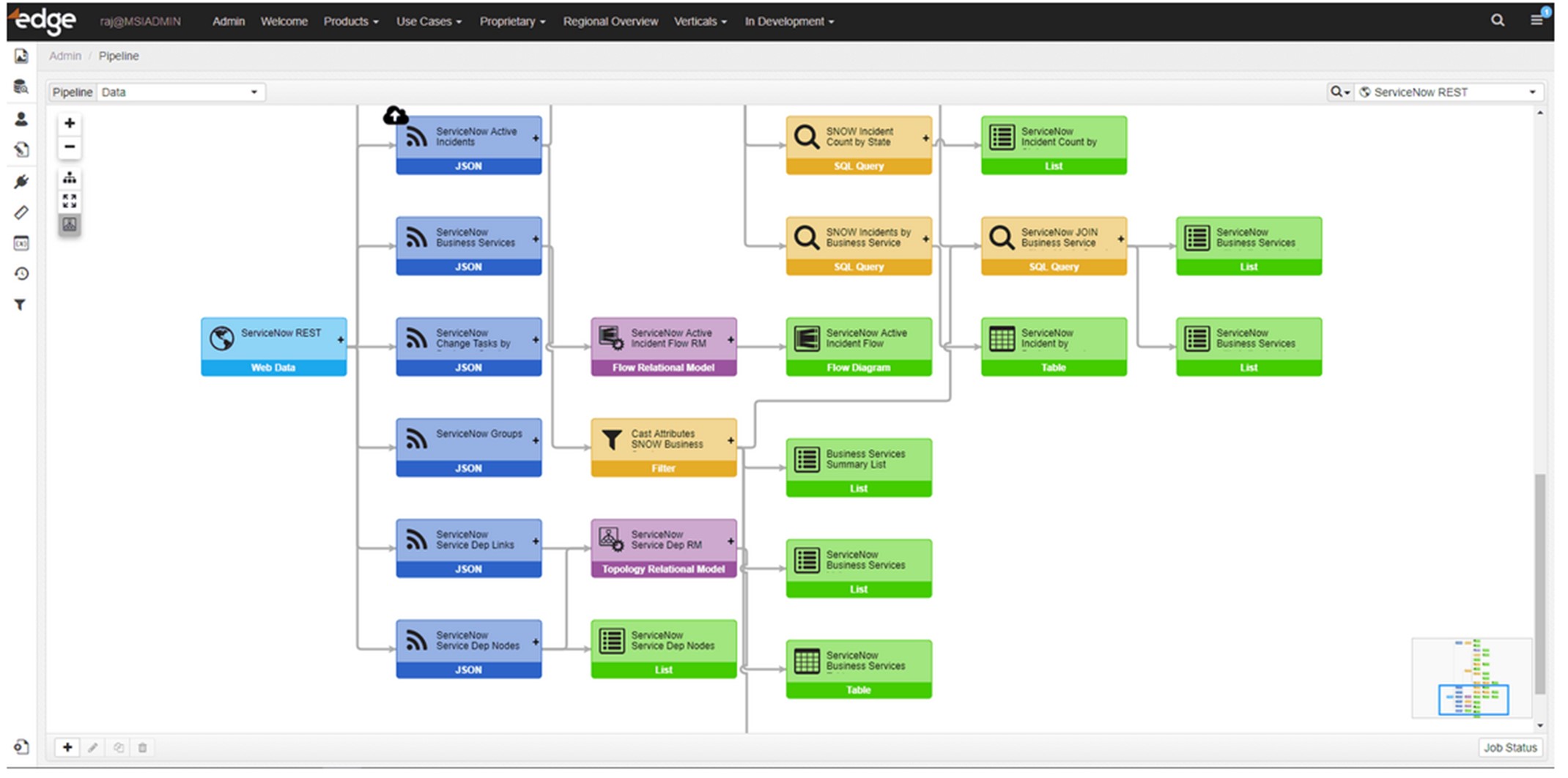The height and width of the screenshot is (778, 1568).
Task: Click the user icon in left sidebar
Action: point(21,119)
